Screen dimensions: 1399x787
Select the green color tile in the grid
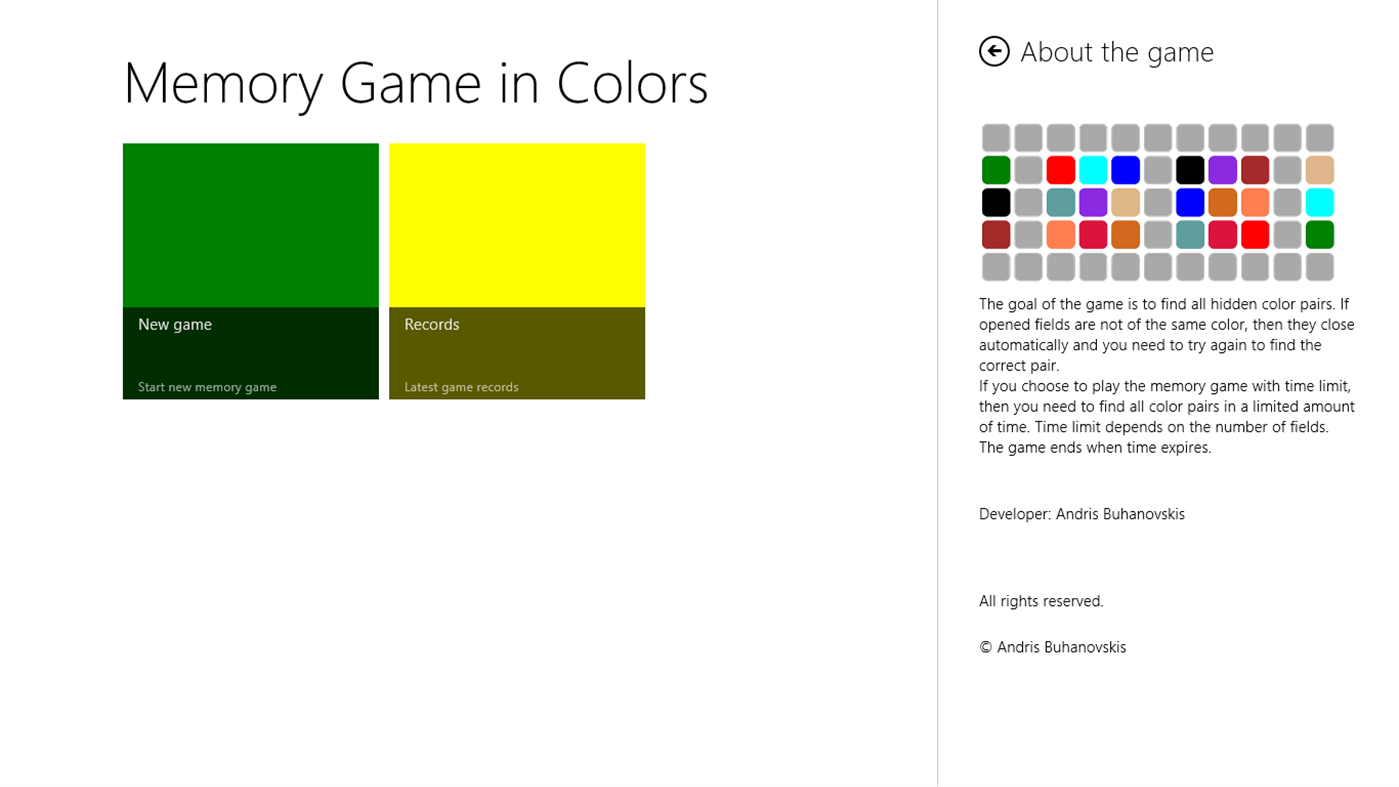pyautogui.click(x=995, y=169)
